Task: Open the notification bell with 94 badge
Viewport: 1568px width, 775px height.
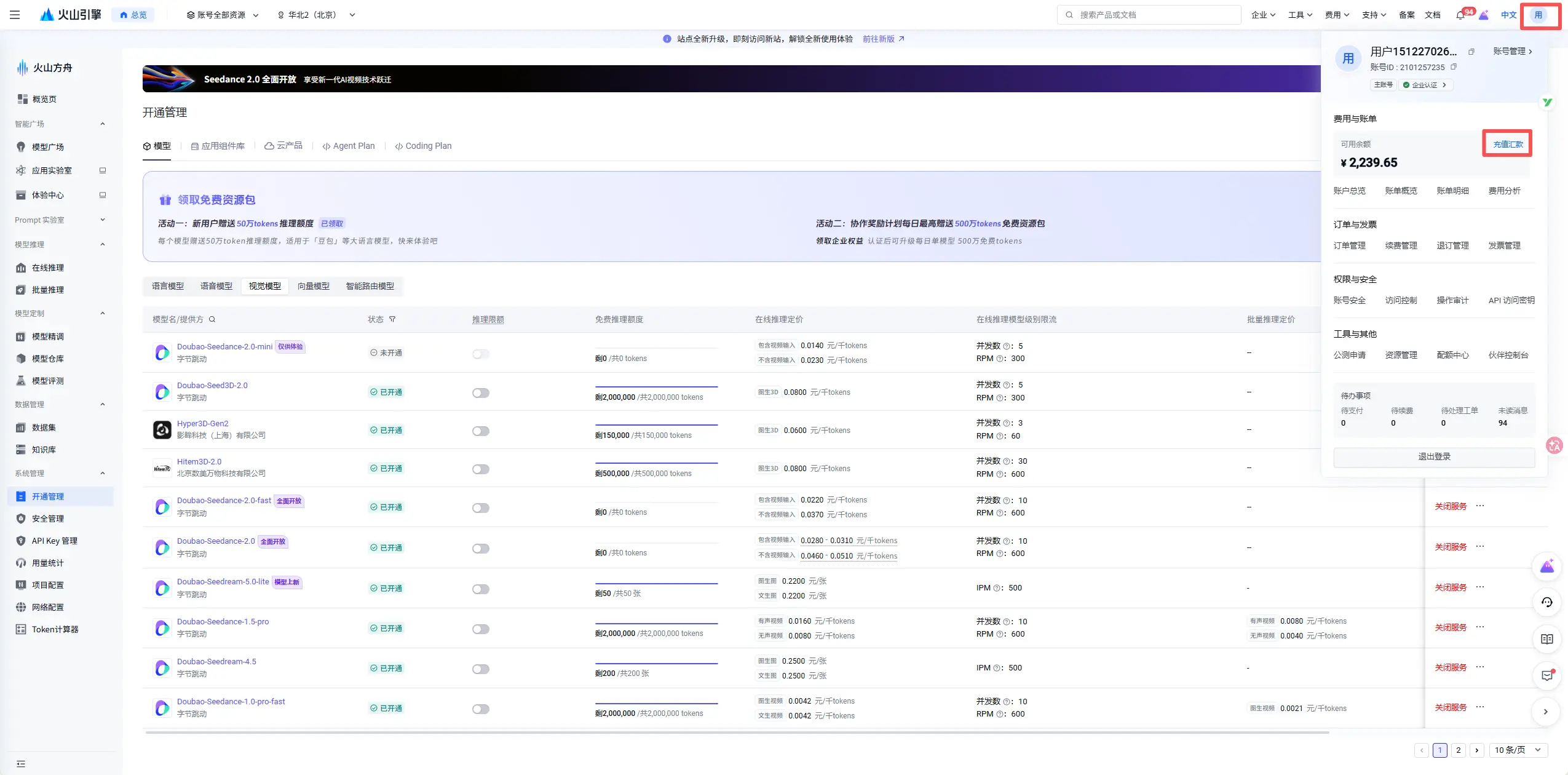Action: tap(1460, 15)
